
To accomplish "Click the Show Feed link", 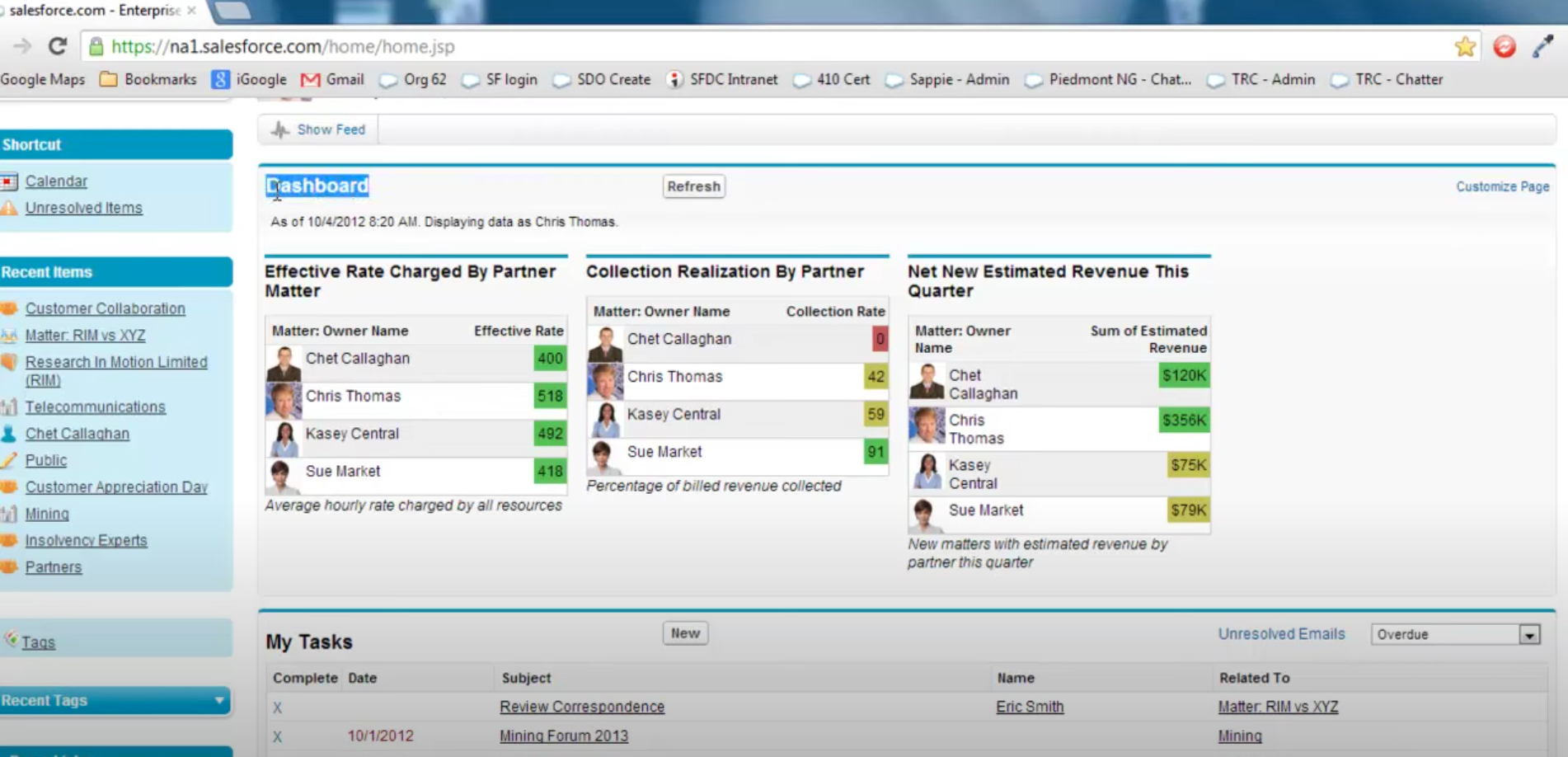I will point(331,129).
